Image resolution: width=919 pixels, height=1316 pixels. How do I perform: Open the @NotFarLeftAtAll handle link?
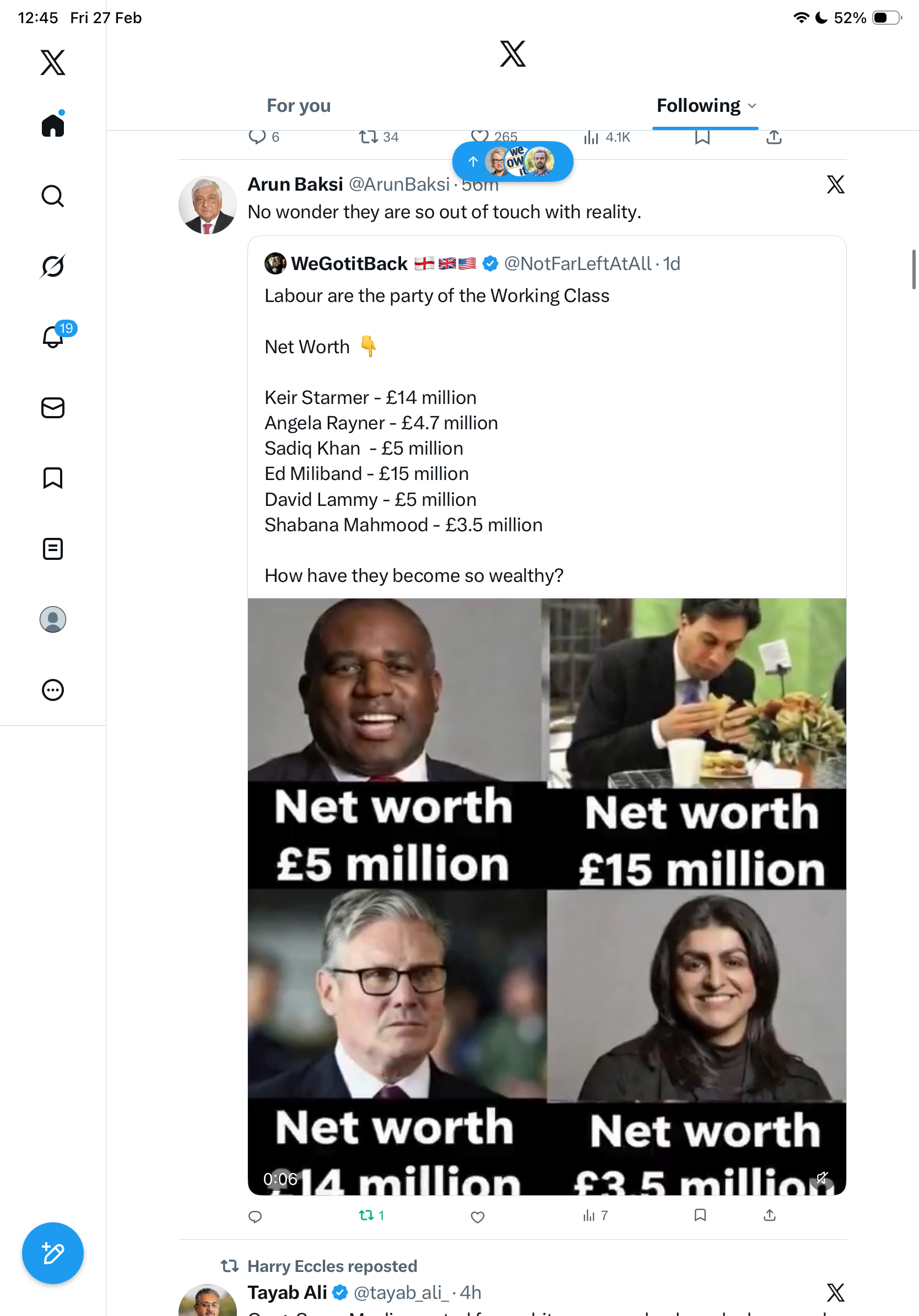coord(577,263)
